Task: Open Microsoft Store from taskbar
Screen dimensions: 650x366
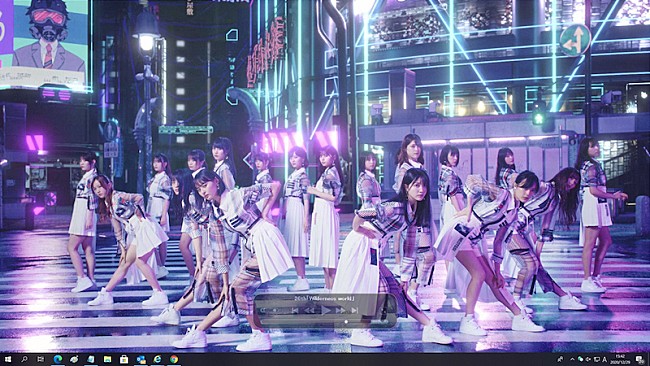Action: click(x=124, y=359)
